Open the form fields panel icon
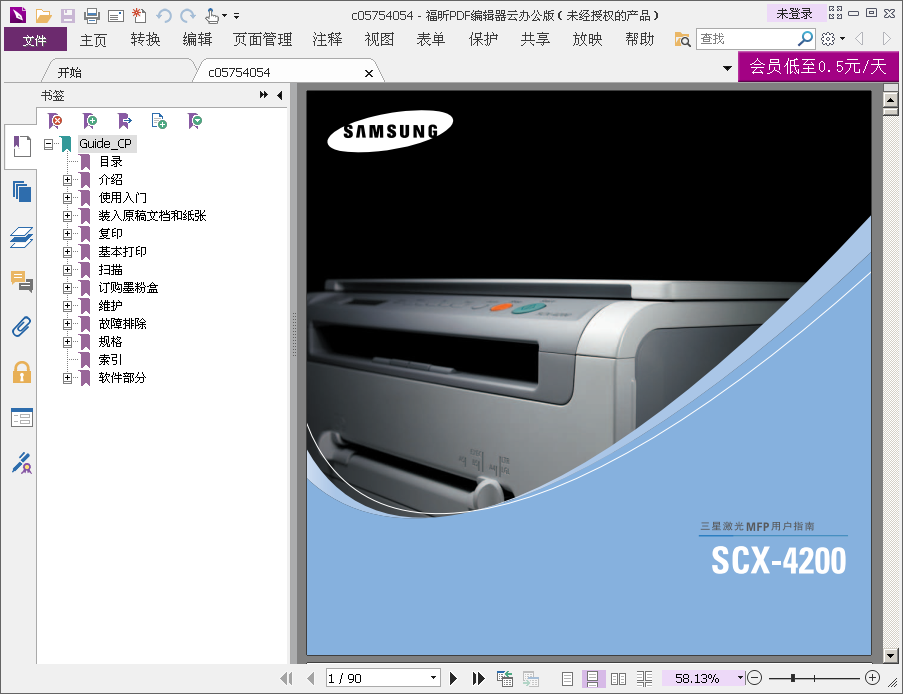The width and height of the screenshot is (903, 694). pyautogui.click(x=22, y=418)
